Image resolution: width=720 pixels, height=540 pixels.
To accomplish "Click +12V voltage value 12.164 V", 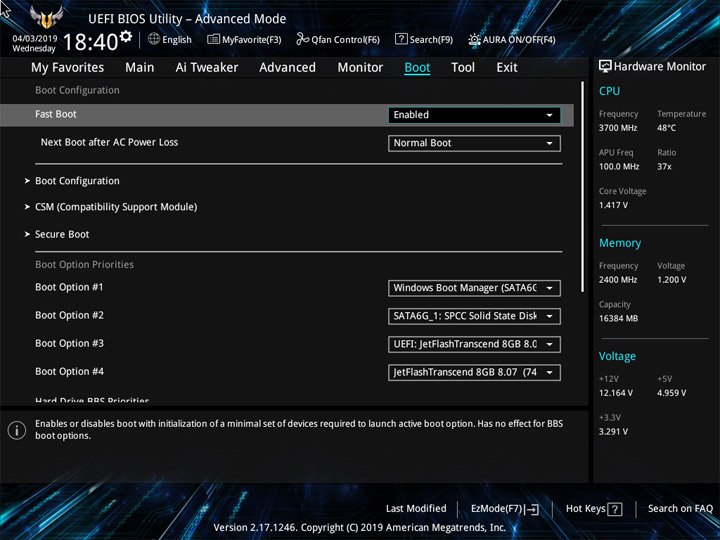I will tap(616, 393).
